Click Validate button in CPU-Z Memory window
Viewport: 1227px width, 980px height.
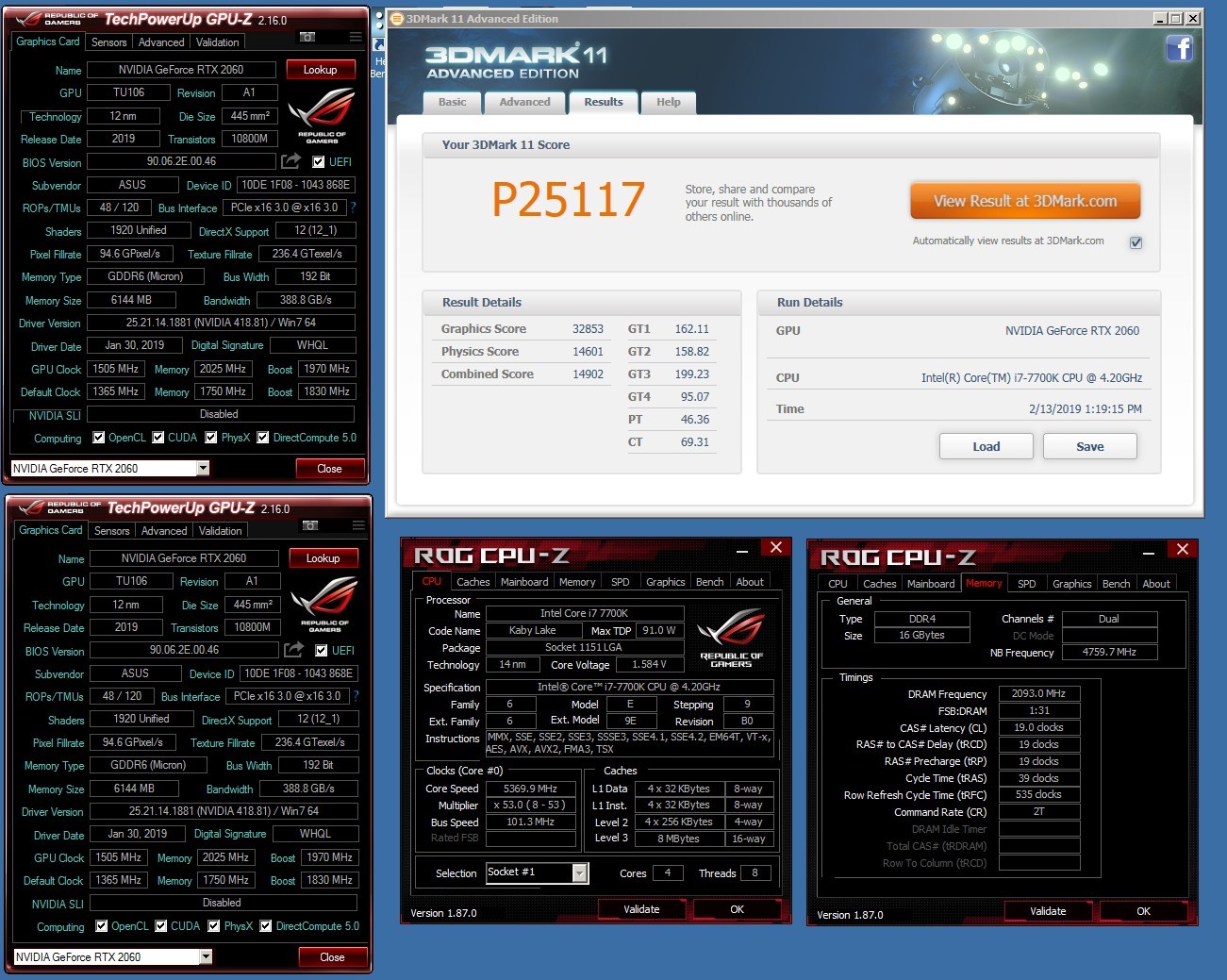(x=1048, y=911)
